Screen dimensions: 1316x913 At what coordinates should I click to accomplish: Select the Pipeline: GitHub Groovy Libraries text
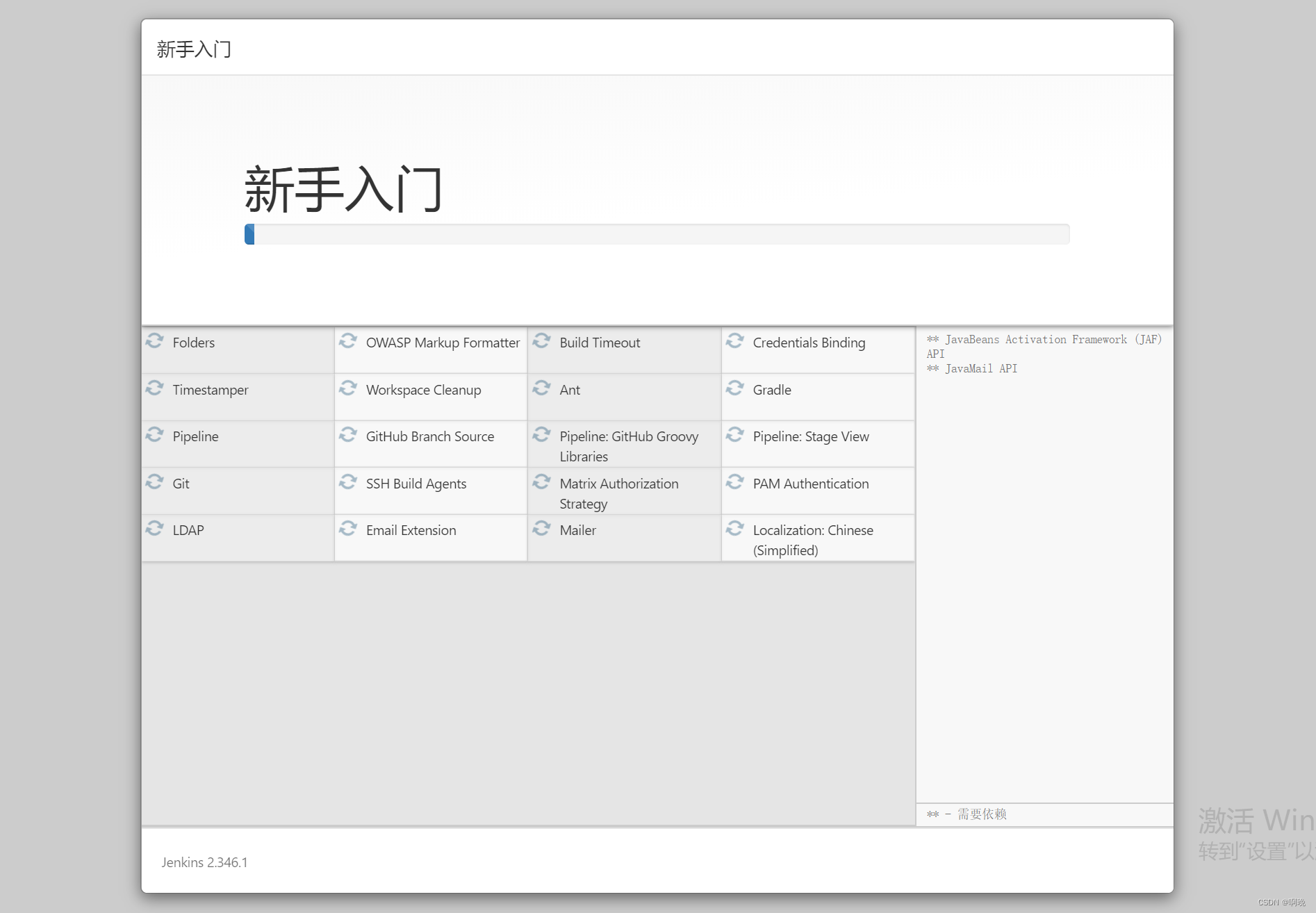[x=629, y=446]
